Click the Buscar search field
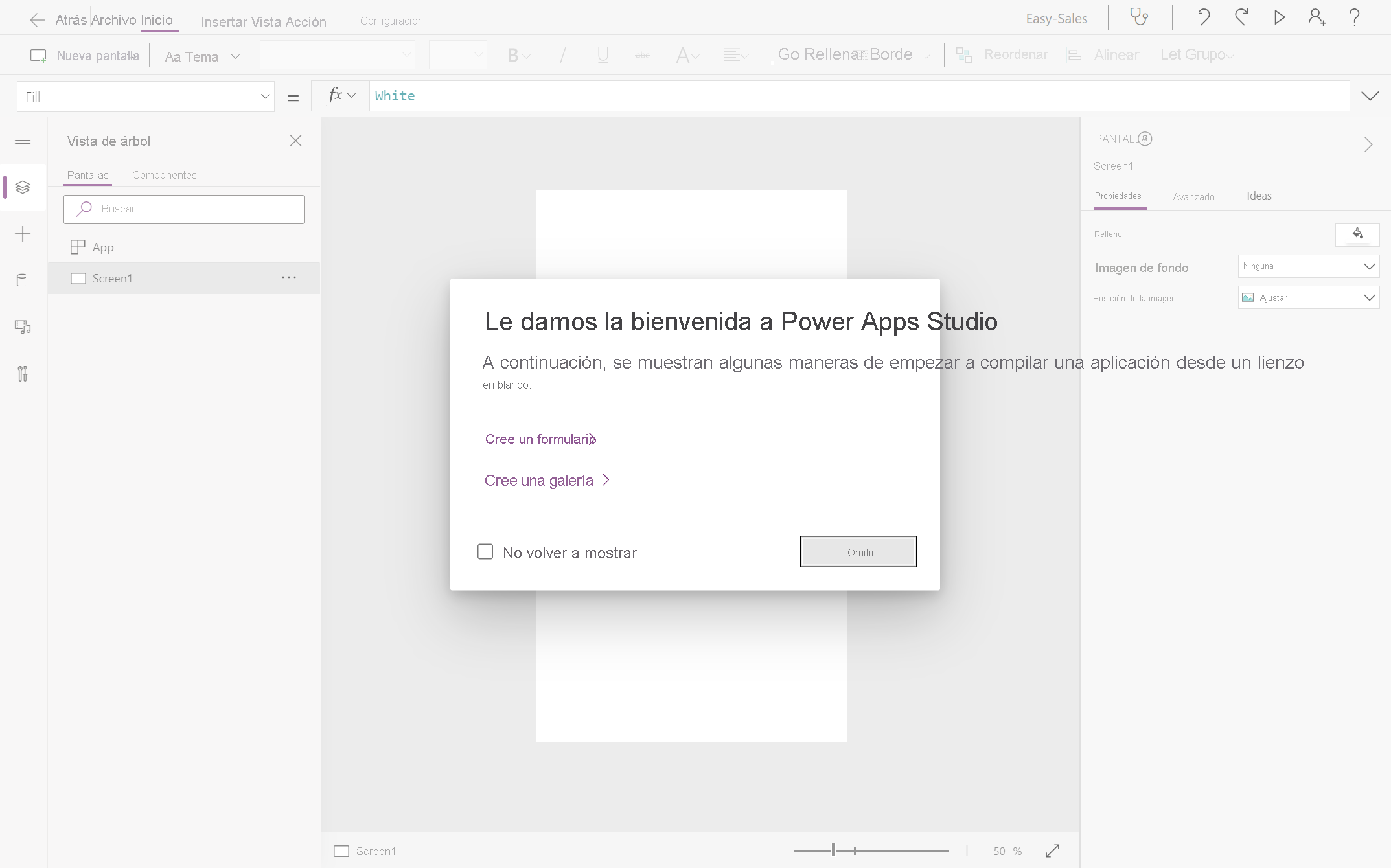This screenshot has width=1391, height=868. (x=184, y=209)
